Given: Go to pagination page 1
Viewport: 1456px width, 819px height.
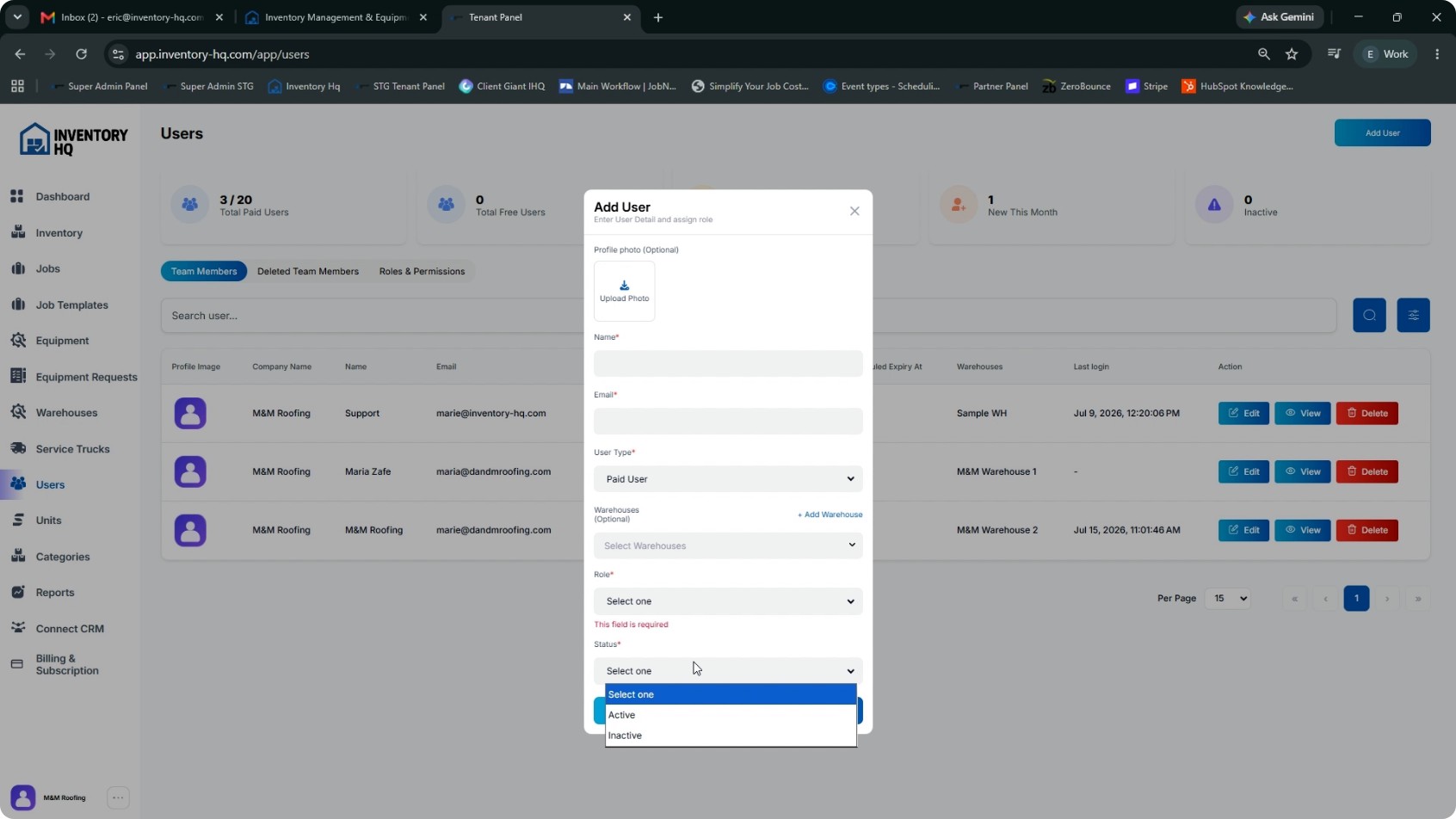Looking at the screenshot, I should tap(1356, 598).
